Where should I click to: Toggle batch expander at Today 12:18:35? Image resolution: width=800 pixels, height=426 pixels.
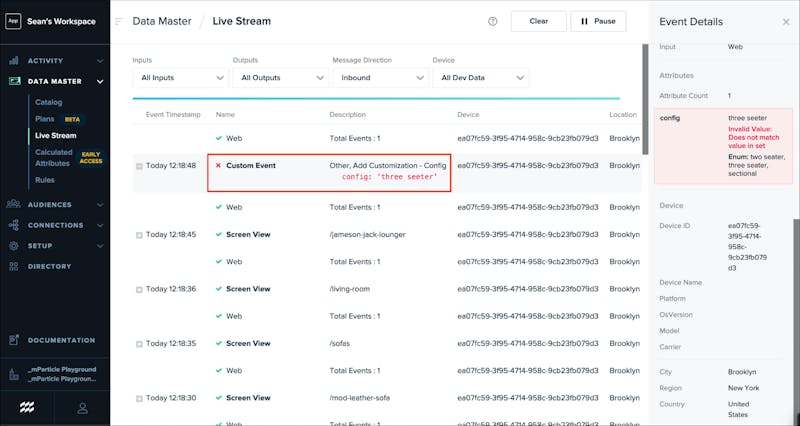coord(139,344)
